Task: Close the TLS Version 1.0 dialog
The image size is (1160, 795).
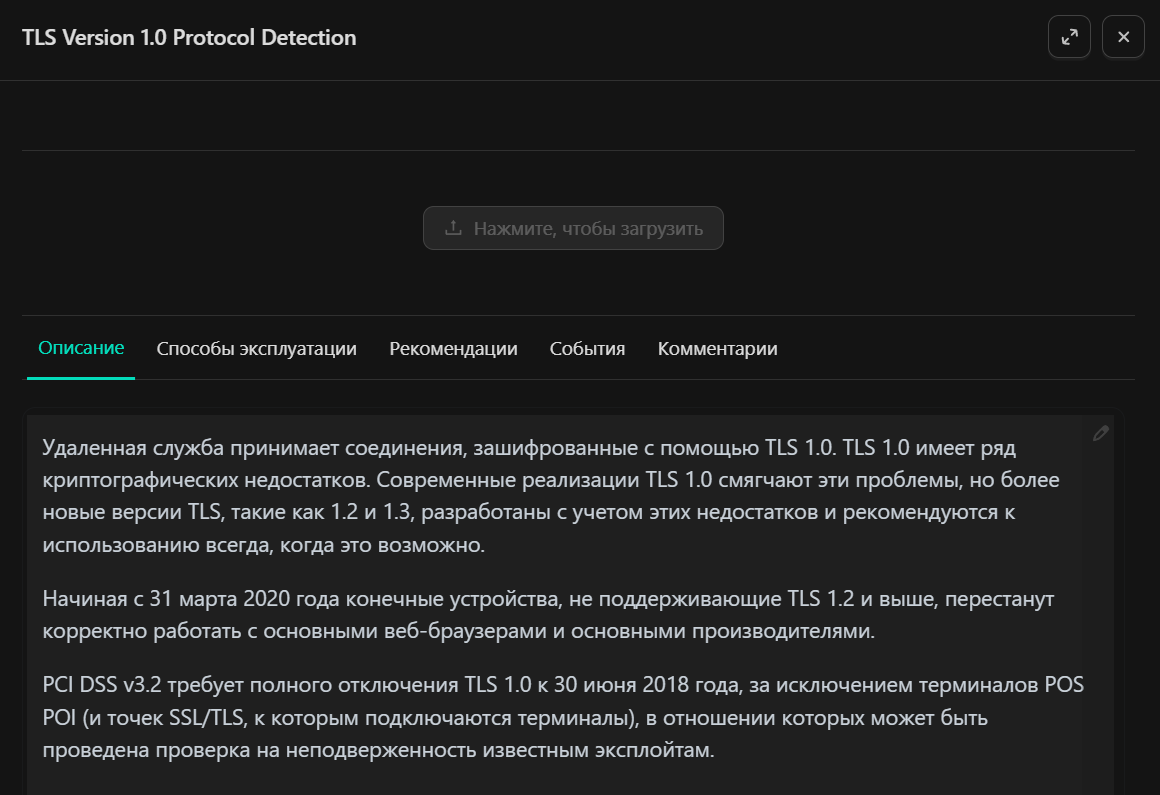Action: tap(1123, 37)
